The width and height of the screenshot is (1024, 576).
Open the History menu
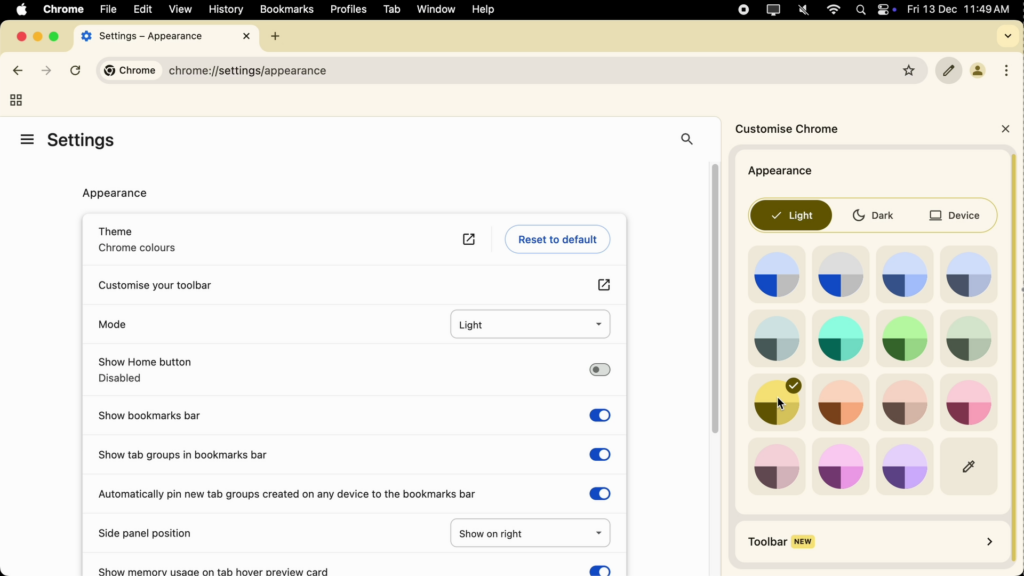coord(225,9)
